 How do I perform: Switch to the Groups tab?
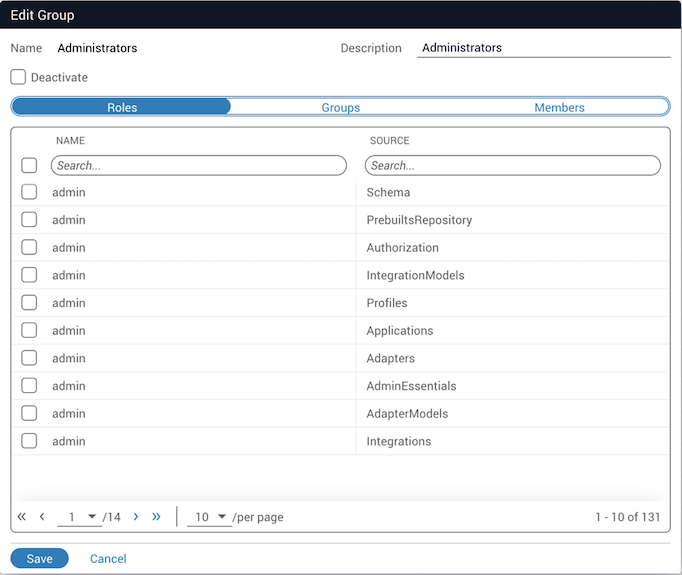(x=340, y=107)
